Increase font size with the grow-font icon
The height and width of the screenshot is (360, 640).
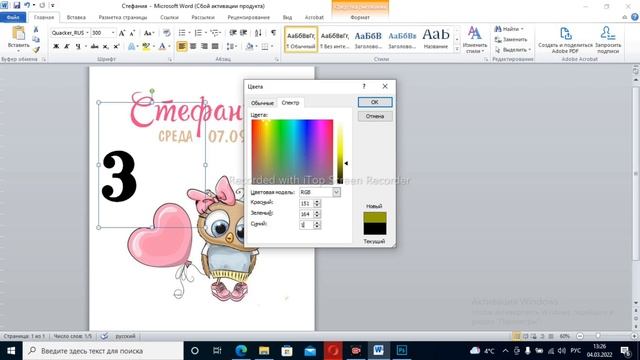tap(122, 33)
